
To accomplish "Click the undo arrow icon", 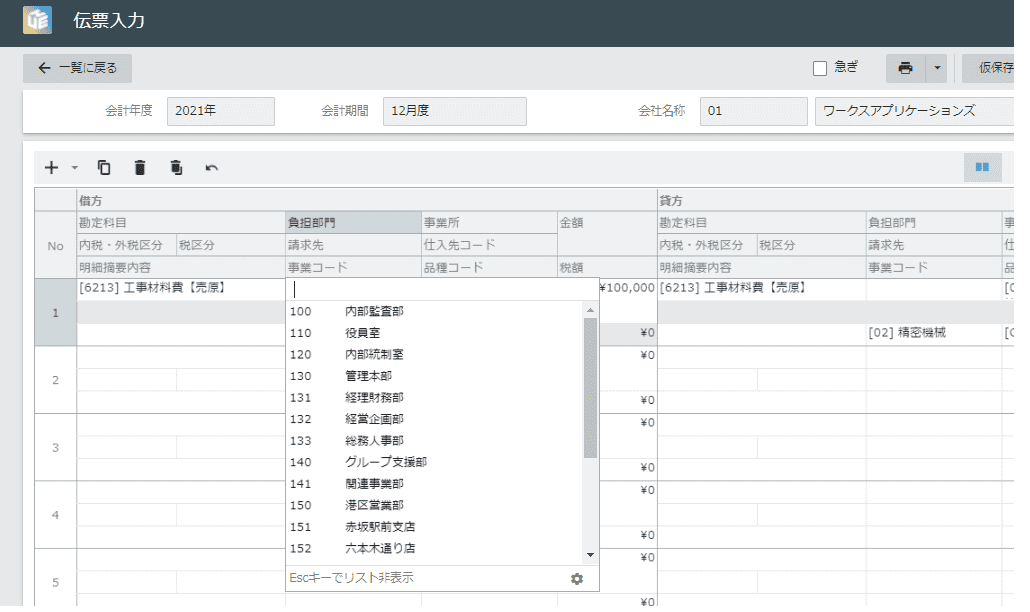I will (x=210, y=167).
